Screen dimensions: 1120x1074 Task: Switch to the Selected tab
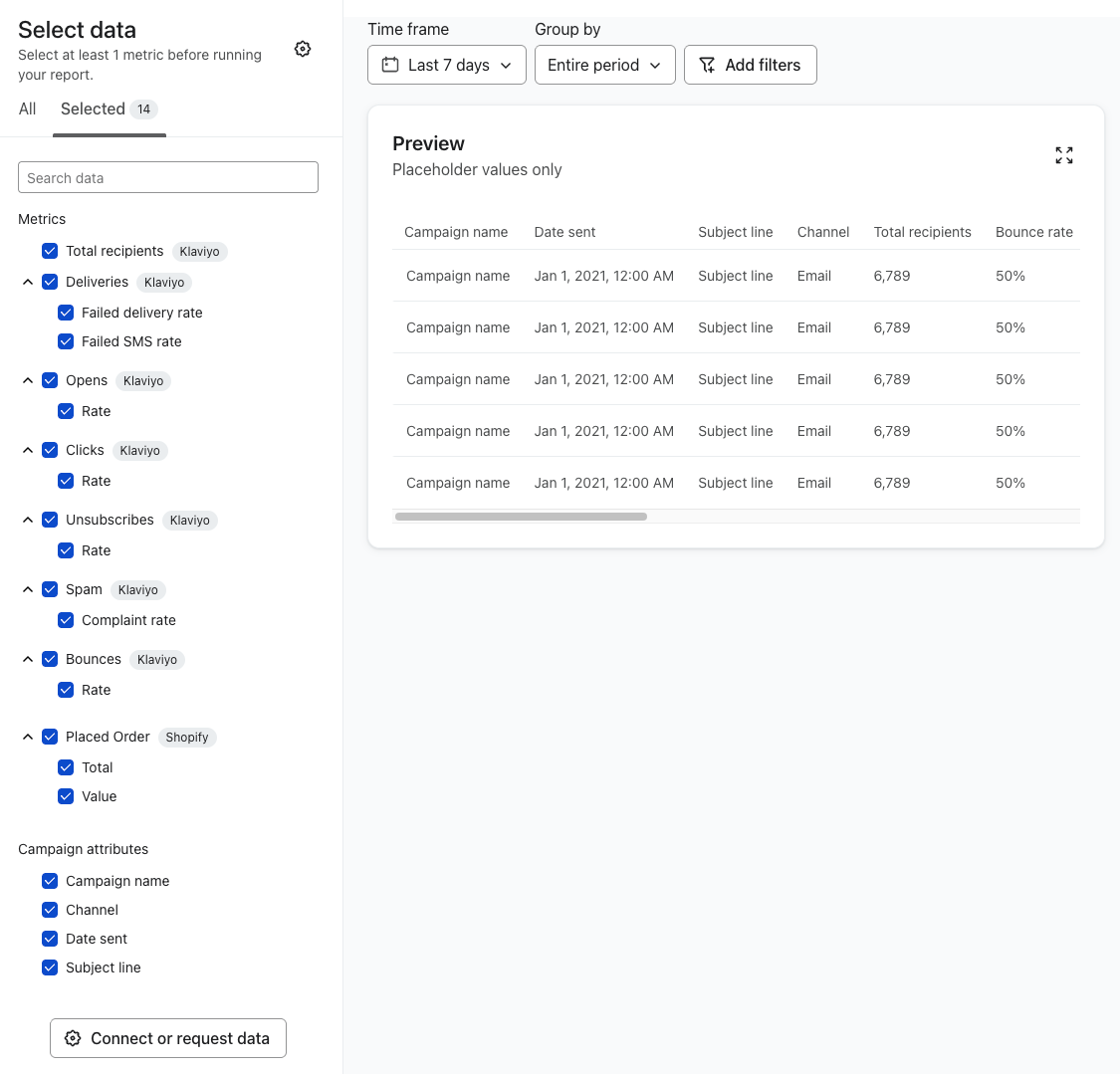coord(108,109)
